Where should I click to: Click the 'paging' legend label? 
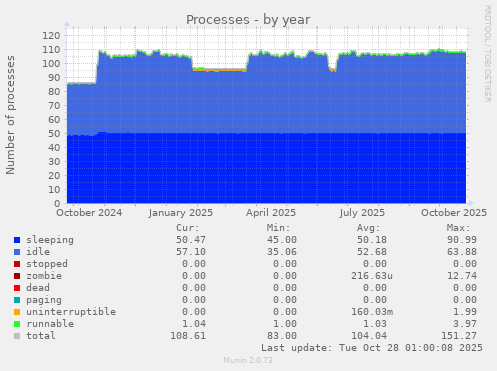44,300
